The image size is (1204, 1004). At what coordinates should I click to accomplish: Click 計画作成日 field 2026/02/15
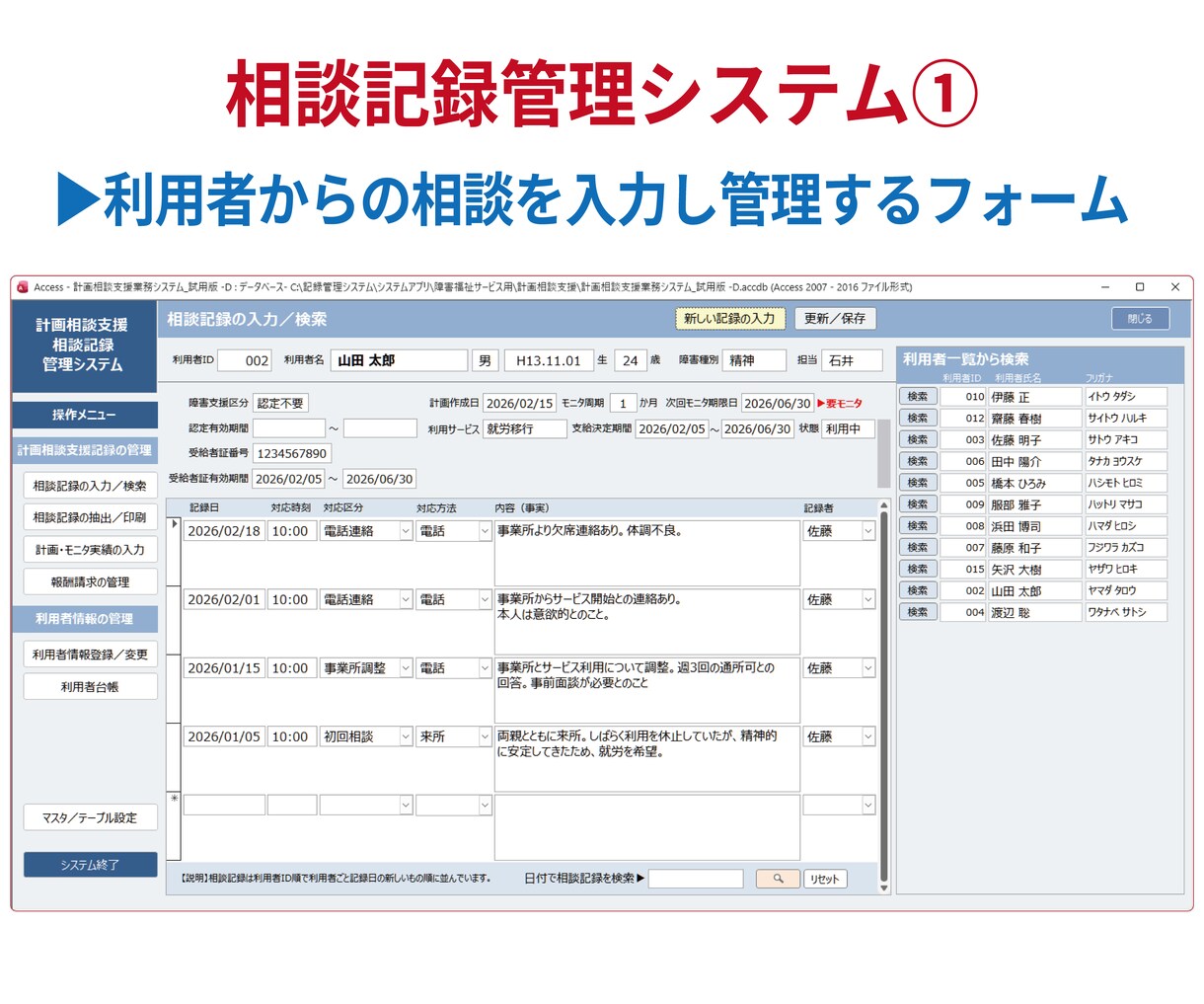click(520, 403)
